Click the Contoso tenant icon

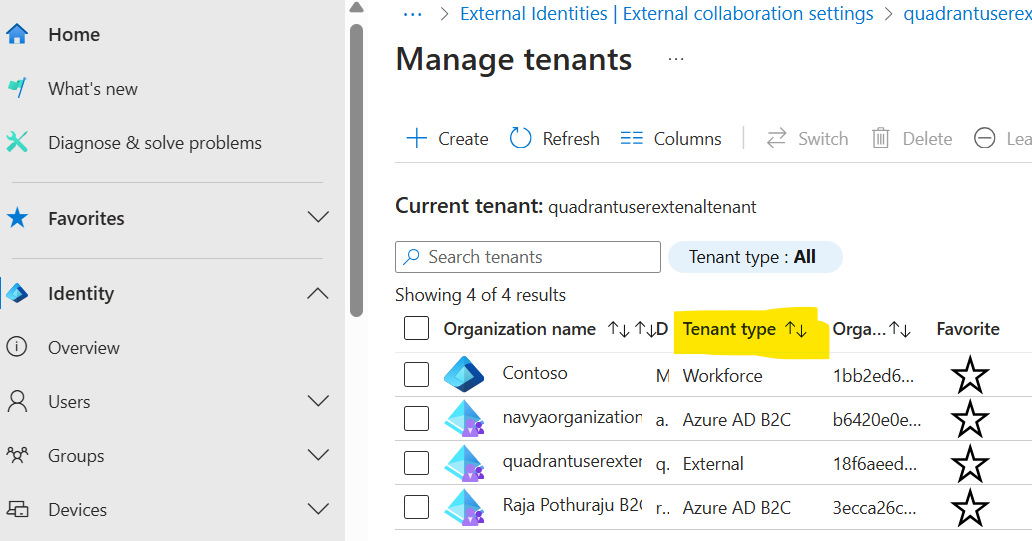[x=464, y=374]
